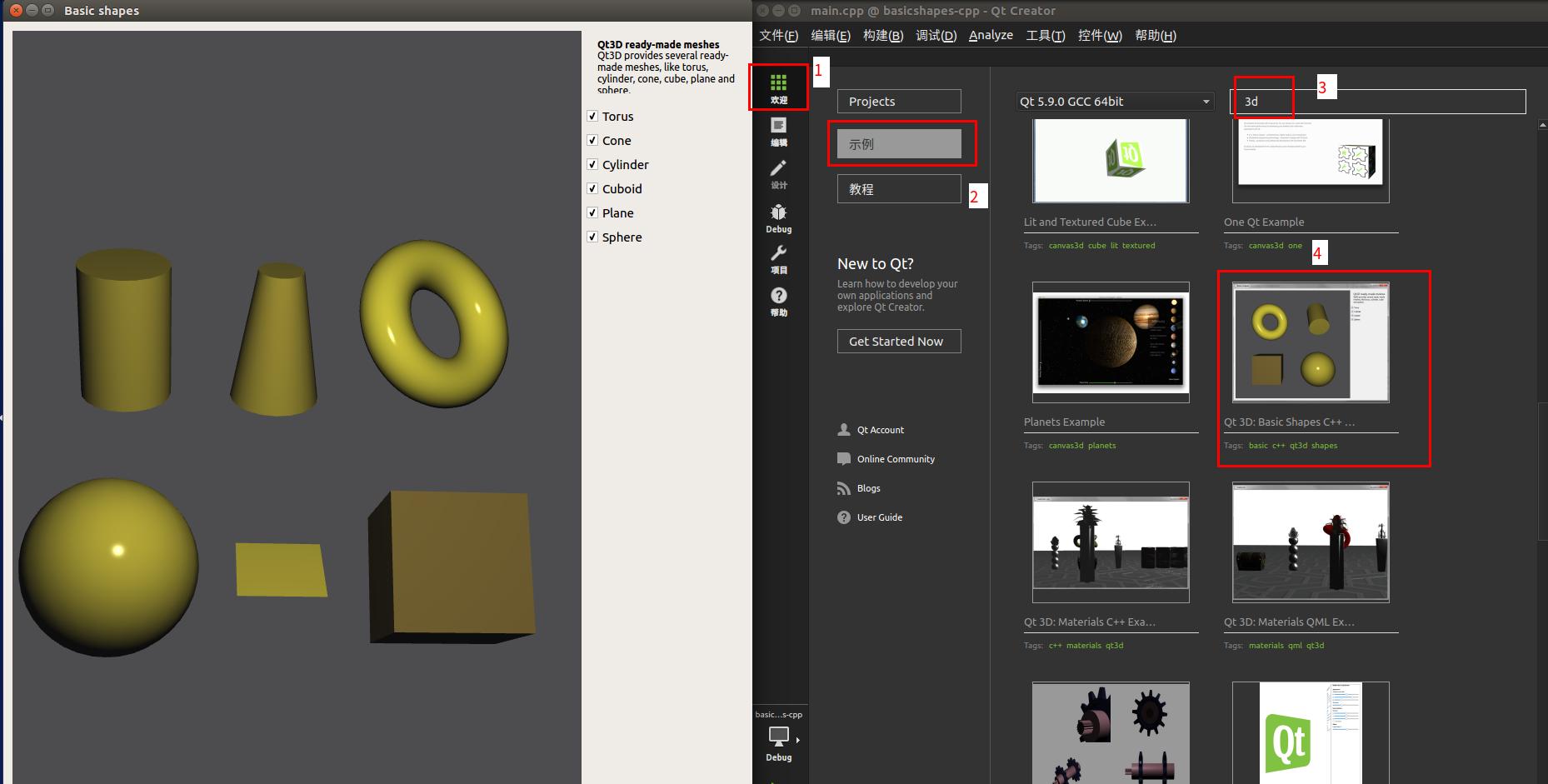Click the canvas3d tag under Planets Example

[x=1066, y=446]
